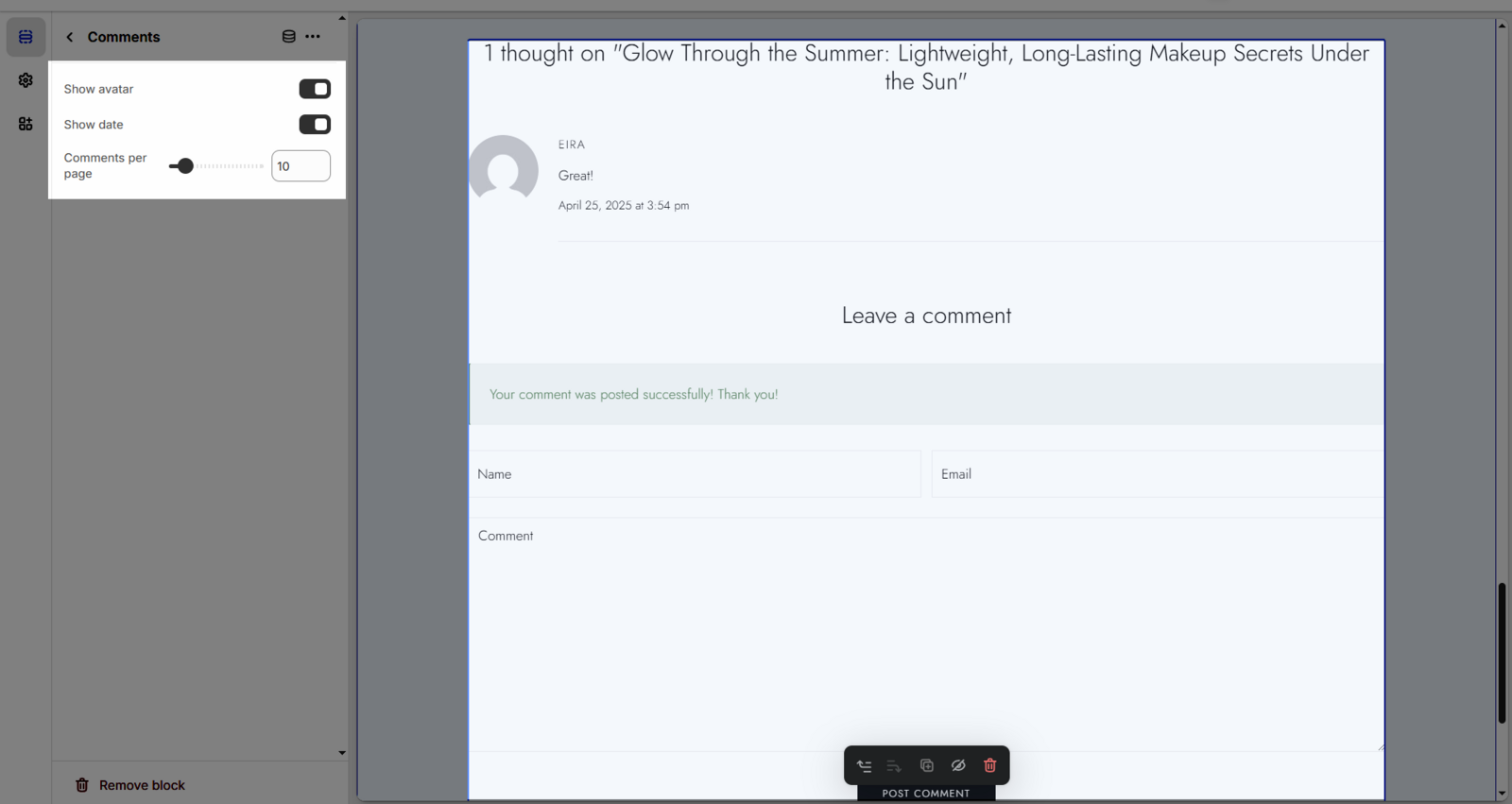The width and height of the screenshot is (1512, 804).
Task: Click the trash icon beside Remove block
Action: coord(82,785)
